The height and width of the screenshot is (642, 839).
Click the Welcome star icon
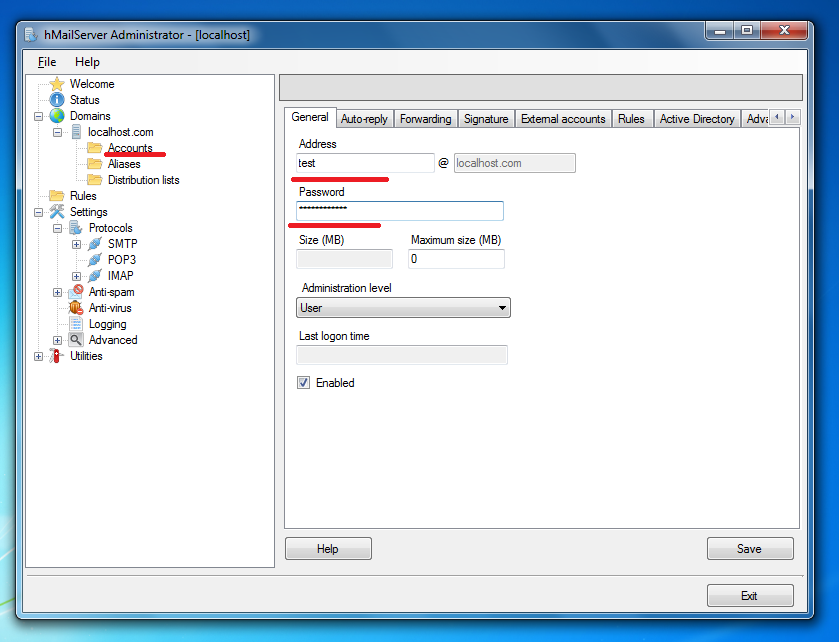(57, 84)
